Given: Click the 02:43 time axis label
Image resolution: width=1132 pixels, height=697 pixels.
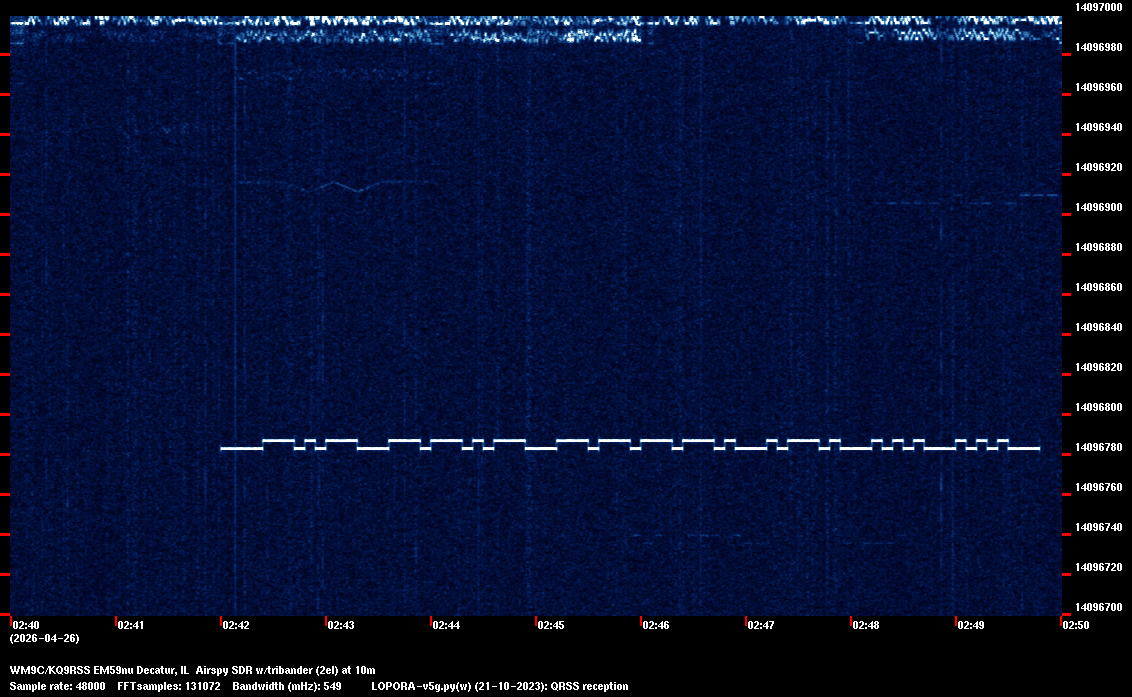Looking at the screenshot, I should (341, 625).
